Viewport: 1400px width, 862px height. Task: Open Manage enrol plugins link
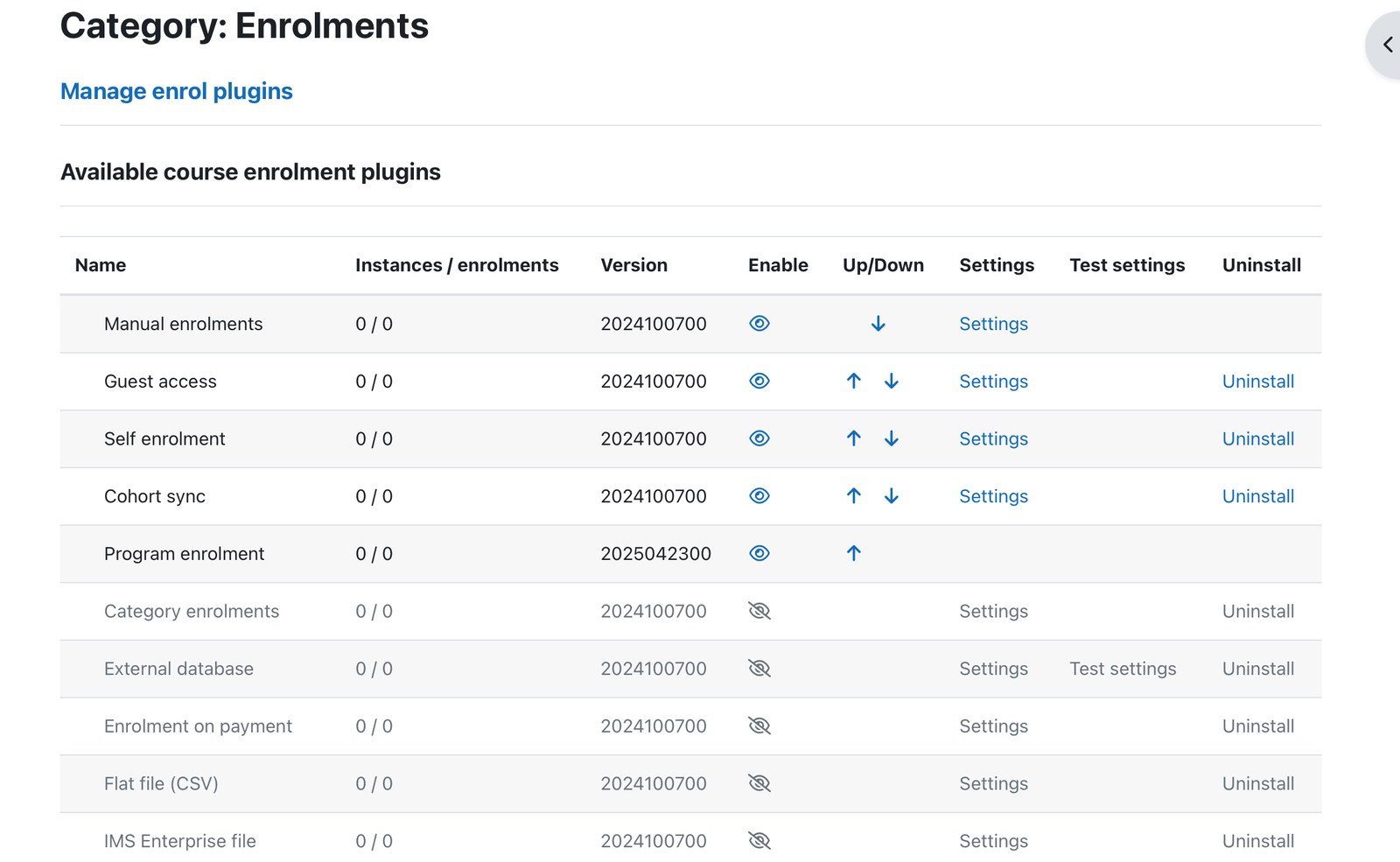(x=177, y=91)
